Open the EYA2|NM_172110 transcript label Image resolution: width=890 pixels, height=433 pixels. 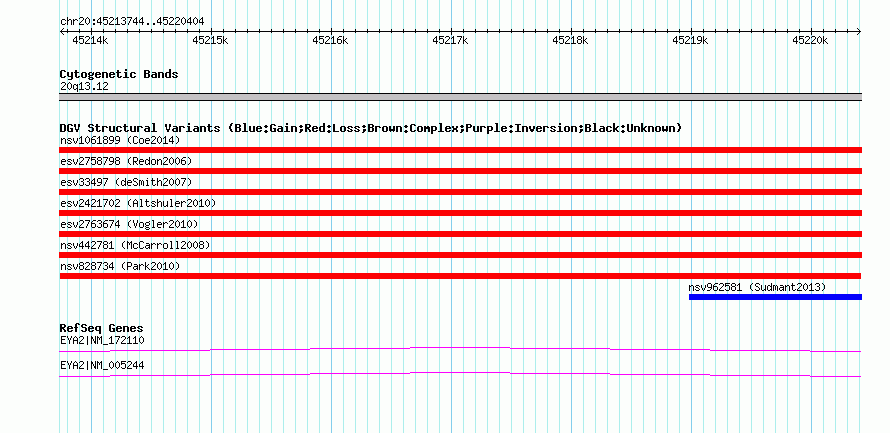102,340
